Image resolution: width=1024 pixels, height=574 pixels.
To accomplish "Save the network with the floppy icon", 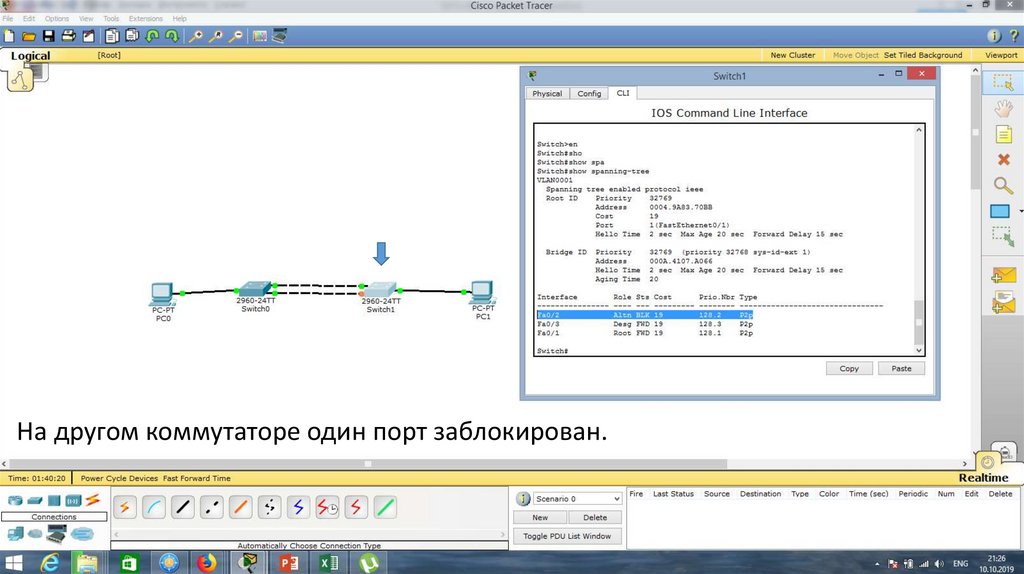I will [x=49, y=37].
